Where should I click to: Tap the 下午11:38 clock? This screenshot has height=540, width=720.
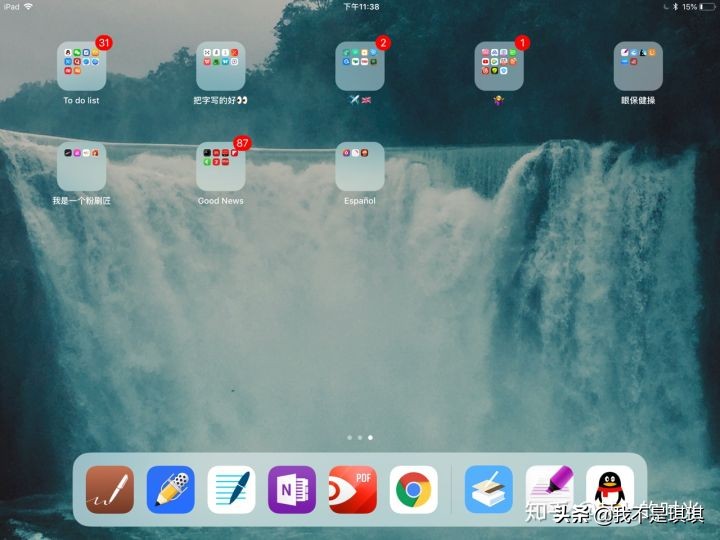point(361,7)
